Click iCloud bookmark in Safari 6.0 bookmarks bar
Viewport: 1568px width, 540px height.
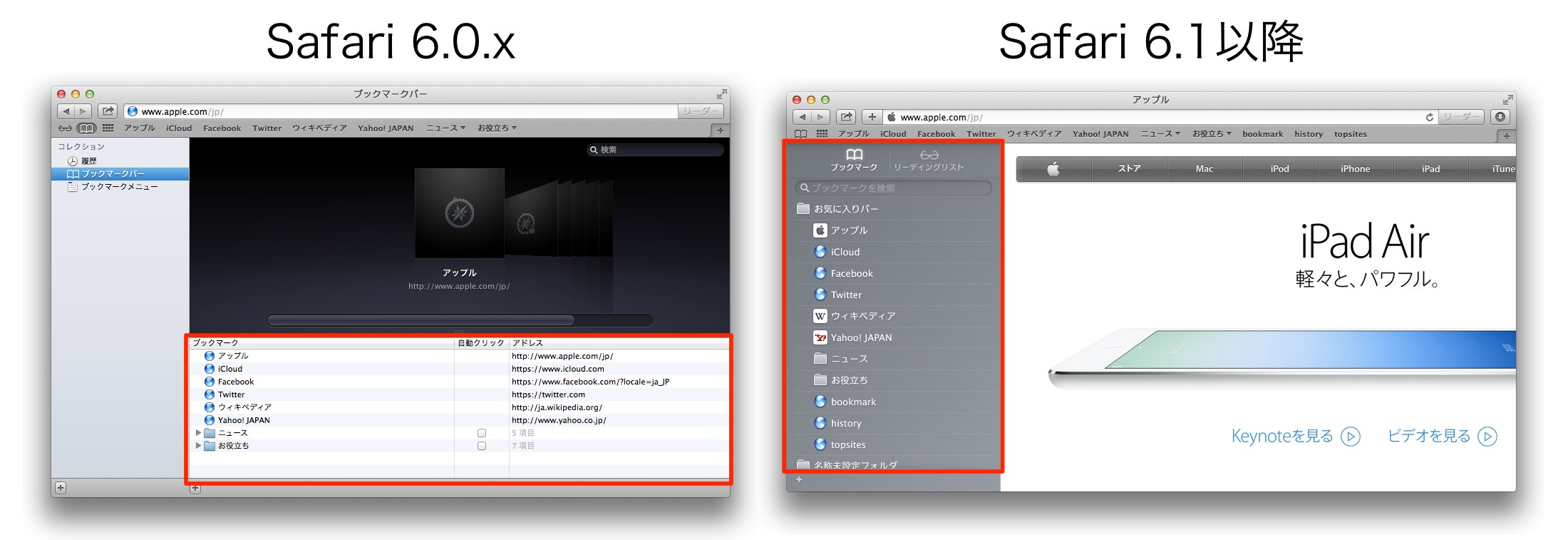[x=179, y=128]
